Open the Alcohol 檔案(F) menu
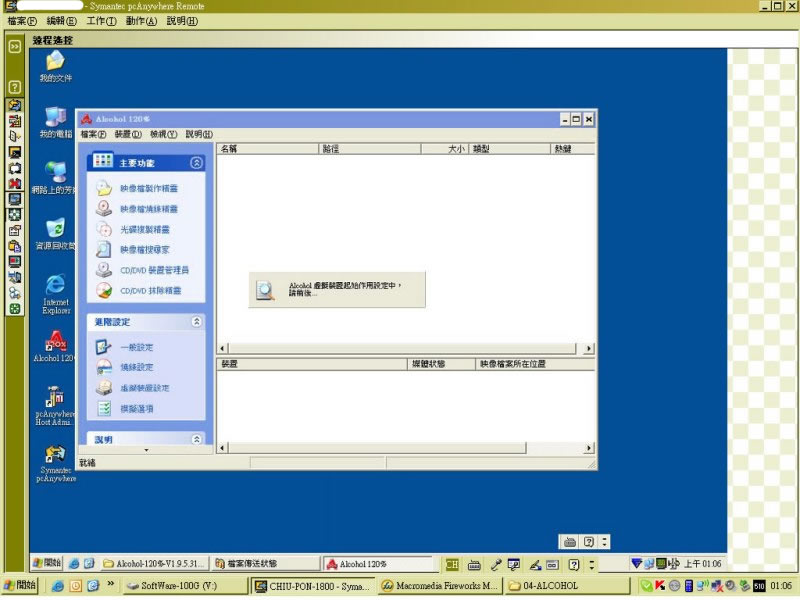Screen dimensions: 800x600 (x=93, y=134)
